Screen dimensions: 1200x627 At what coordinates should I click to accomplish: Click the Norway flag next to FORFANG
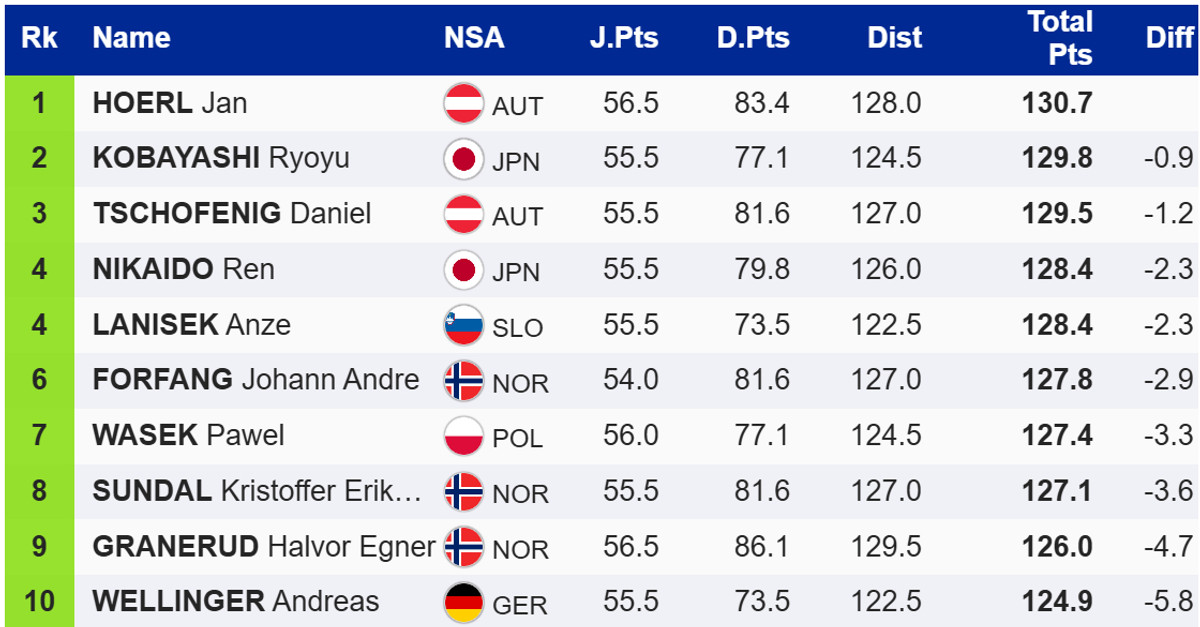coord(463,381)
